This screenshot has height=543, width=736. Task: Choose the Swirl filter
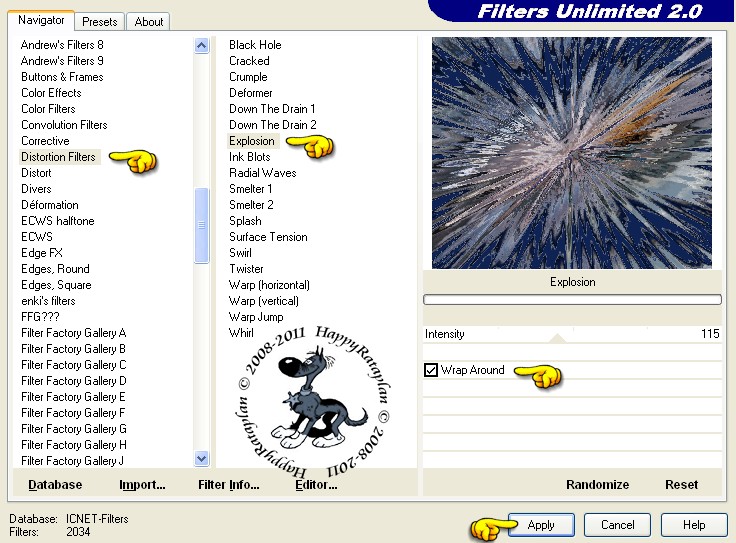(240, 253)
